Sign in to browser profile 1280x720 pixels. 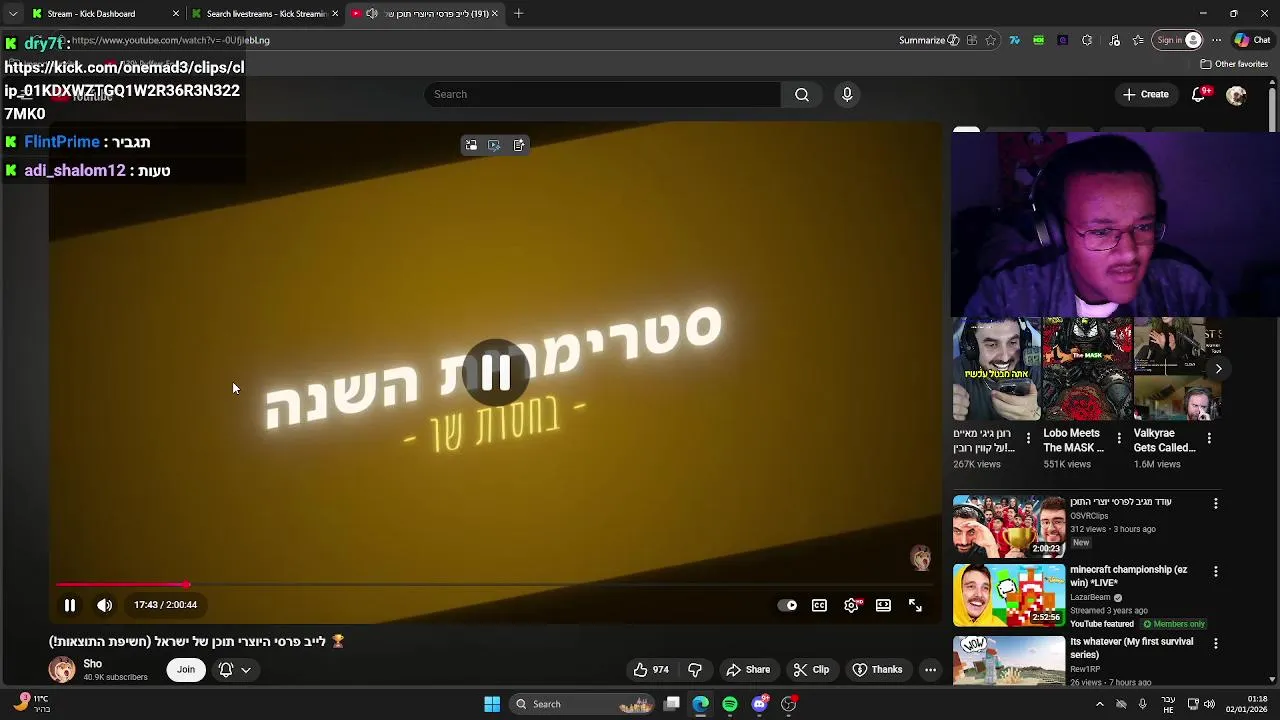point(1179,40)
